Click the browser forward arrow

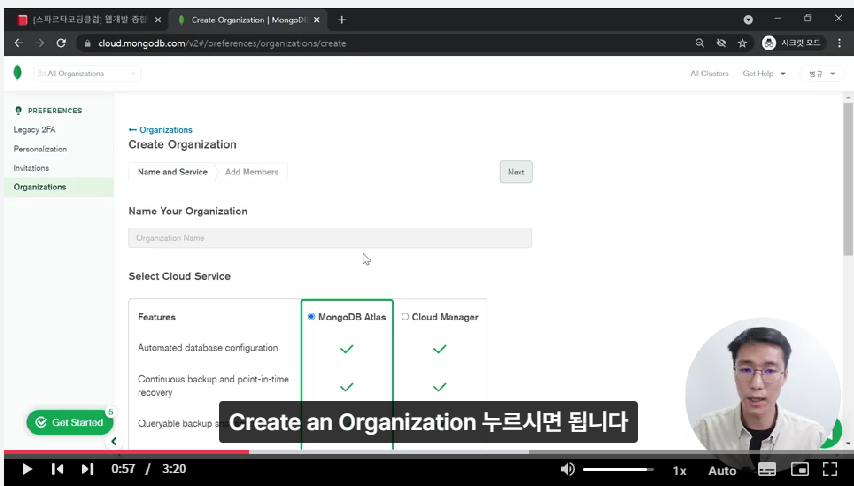(40, 43)
